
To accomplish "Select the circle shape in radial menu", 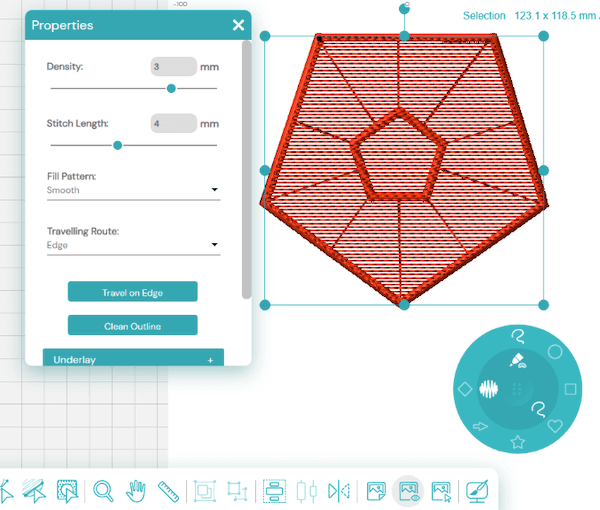I will [x=555, y=353].
